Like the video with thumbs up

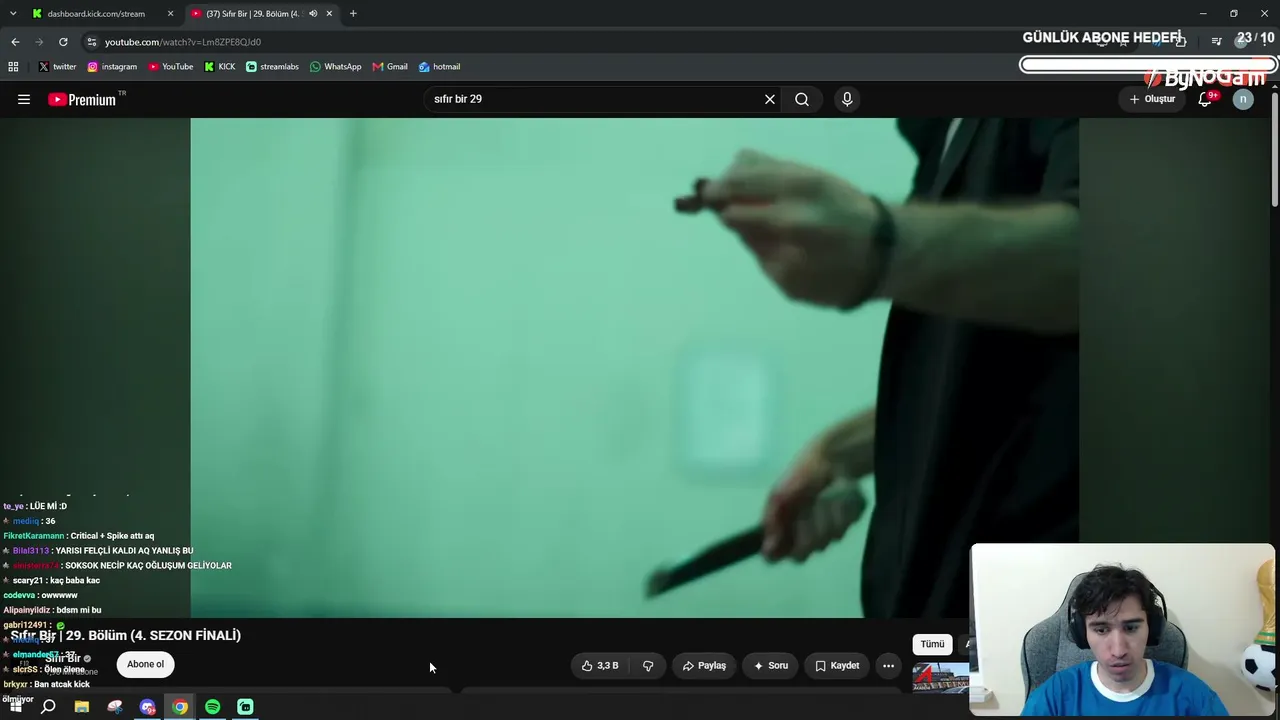600,665
